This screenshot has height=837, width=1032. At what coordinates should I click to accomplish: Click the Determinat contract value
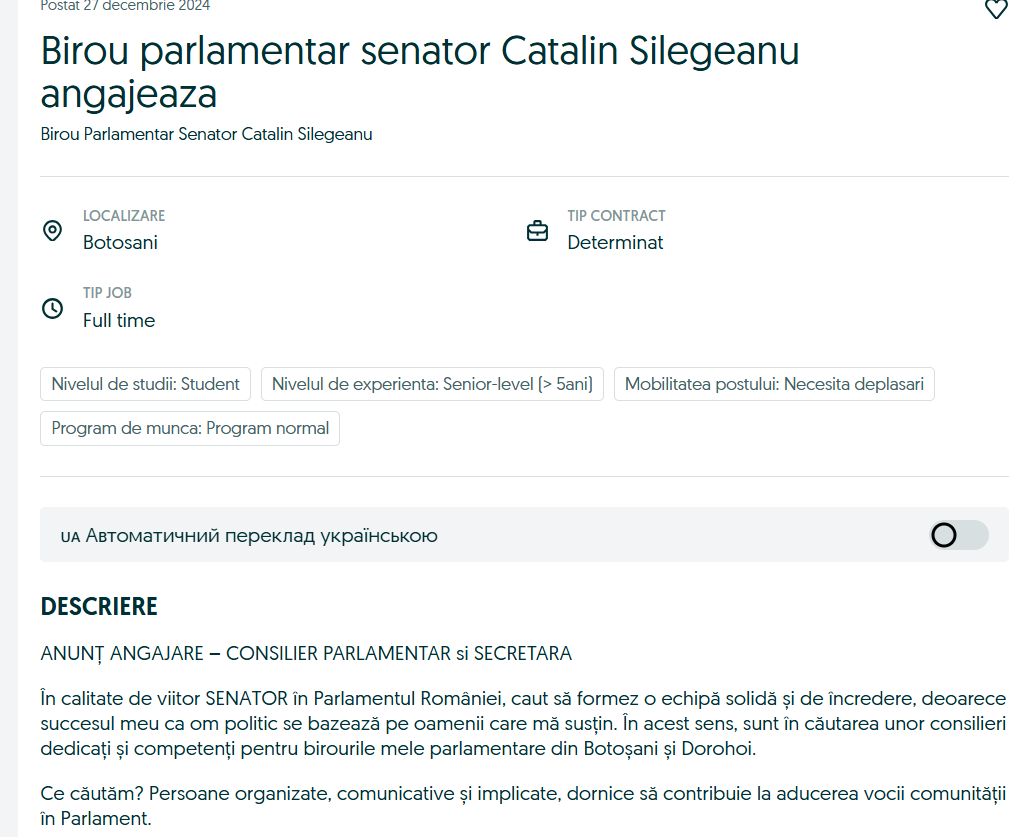615,243
